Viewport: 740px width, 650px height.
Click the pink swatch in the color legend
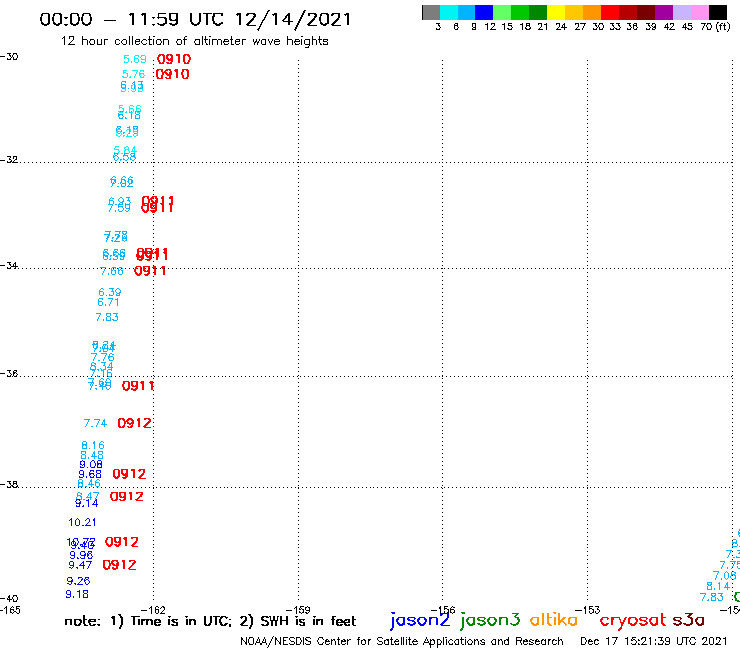tap(700, 12)
